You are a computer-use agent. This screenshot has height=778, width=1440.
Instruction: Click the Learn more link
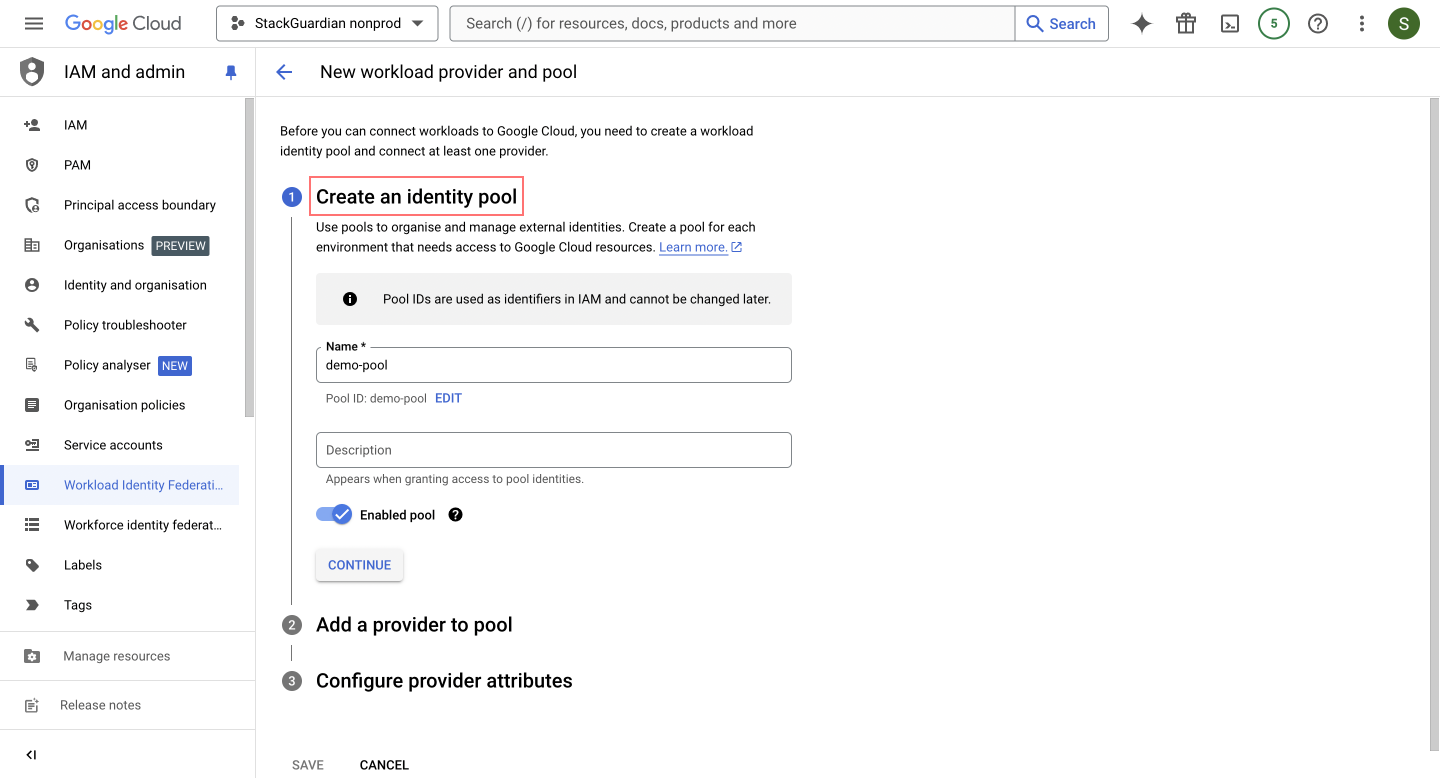tap(693, 247)
